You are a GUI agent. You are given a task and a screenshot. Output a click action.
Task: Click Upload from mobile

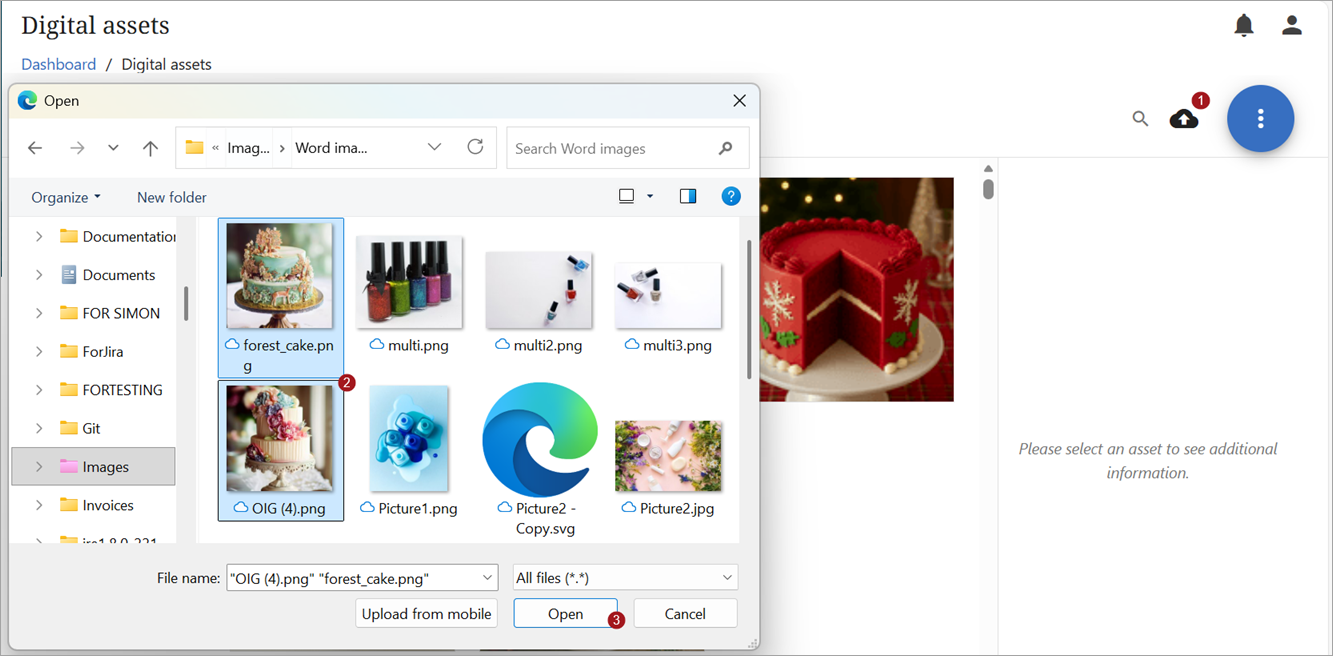[426, 614]
